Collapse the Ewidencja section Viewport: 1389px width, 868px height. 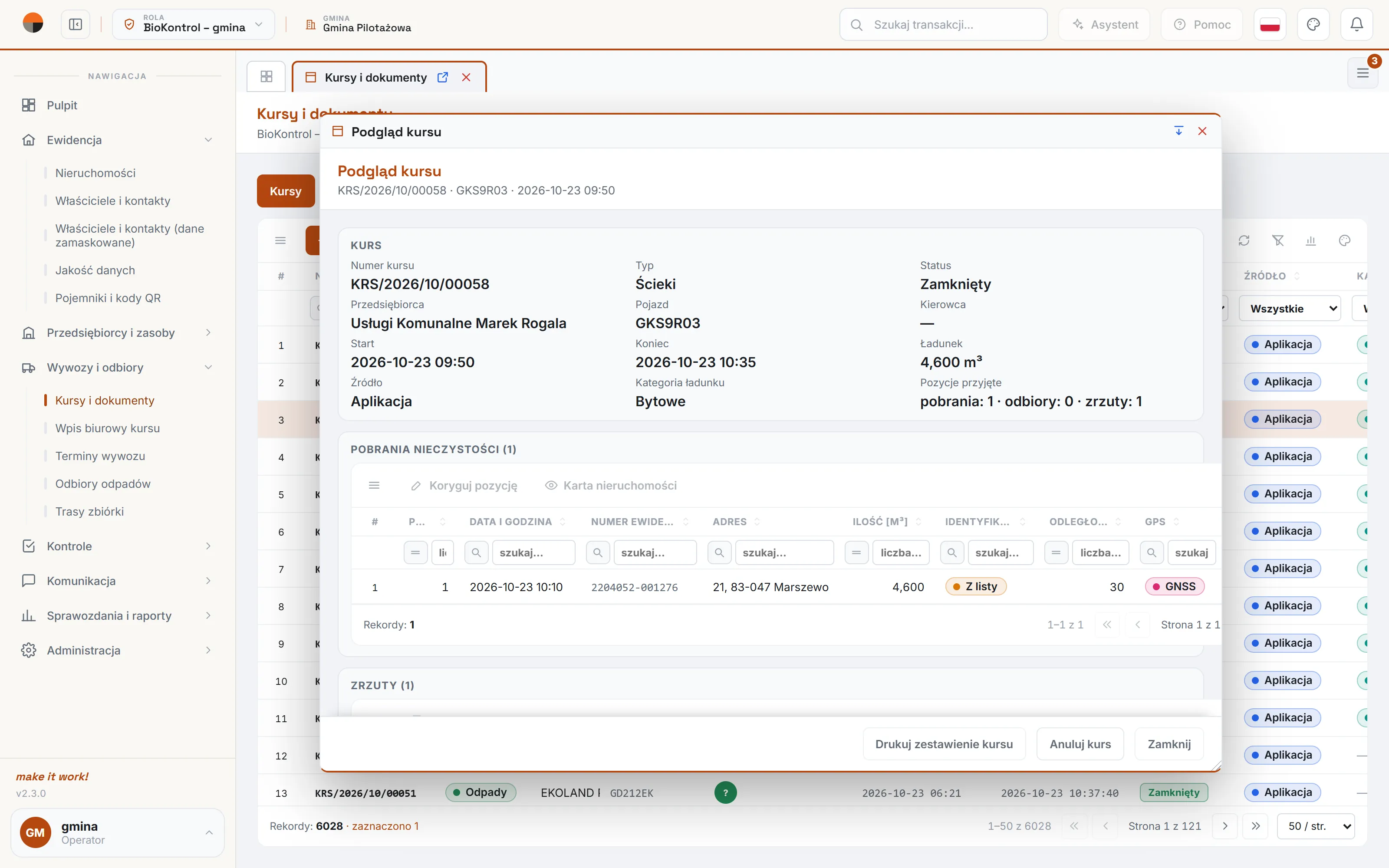point(117,140)
